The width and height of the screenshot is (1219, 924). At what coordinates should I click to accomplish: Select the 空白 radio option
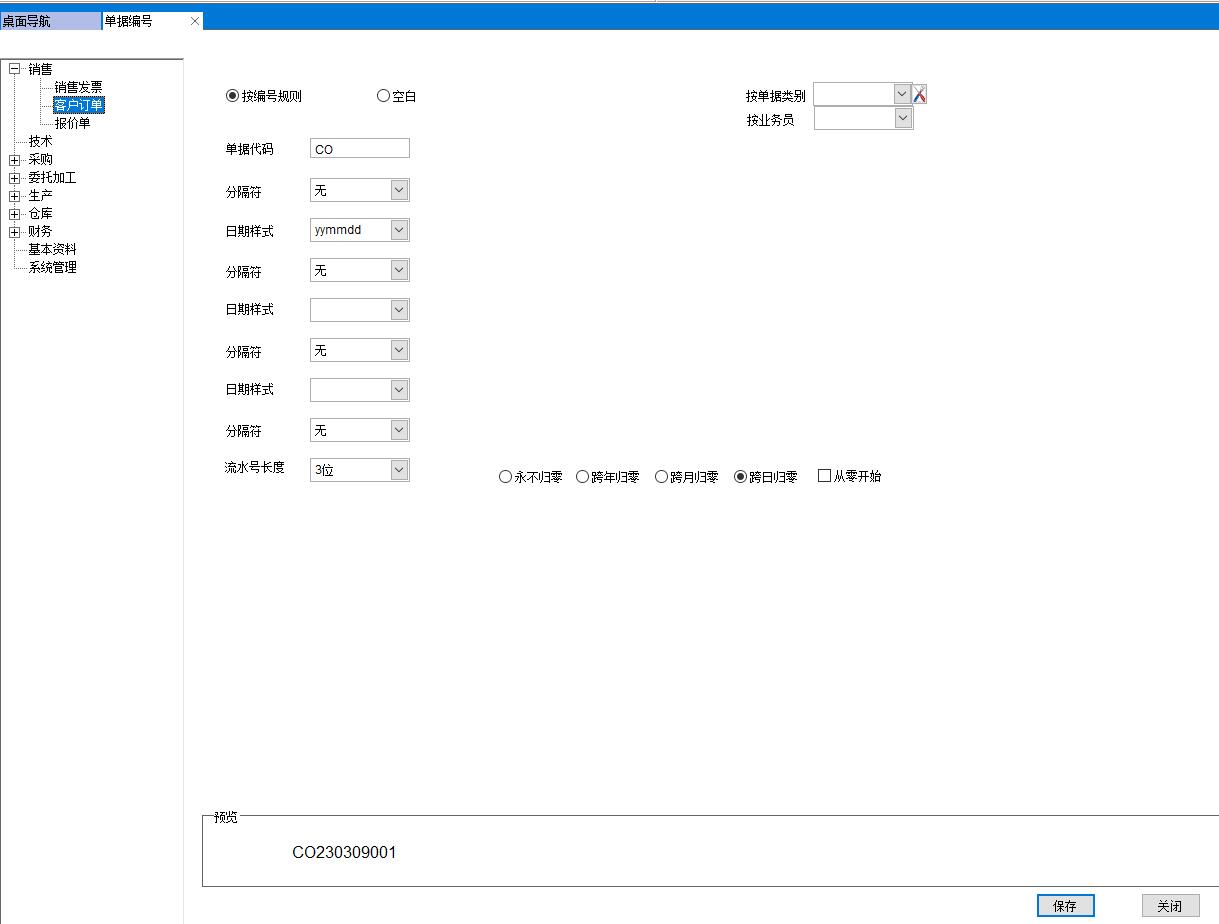coord(383,96)
